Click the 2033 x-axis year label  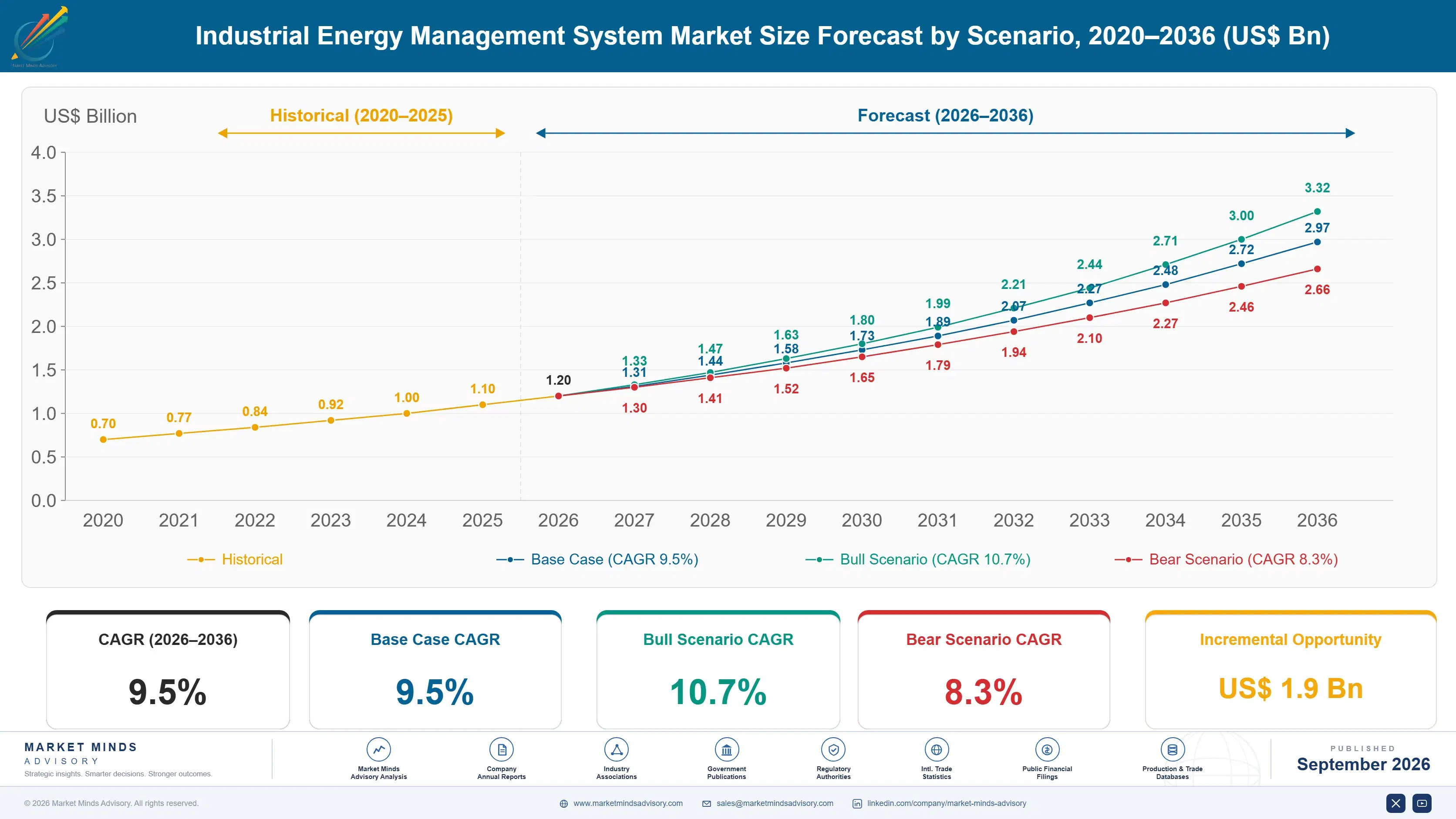click(1089, 520)
